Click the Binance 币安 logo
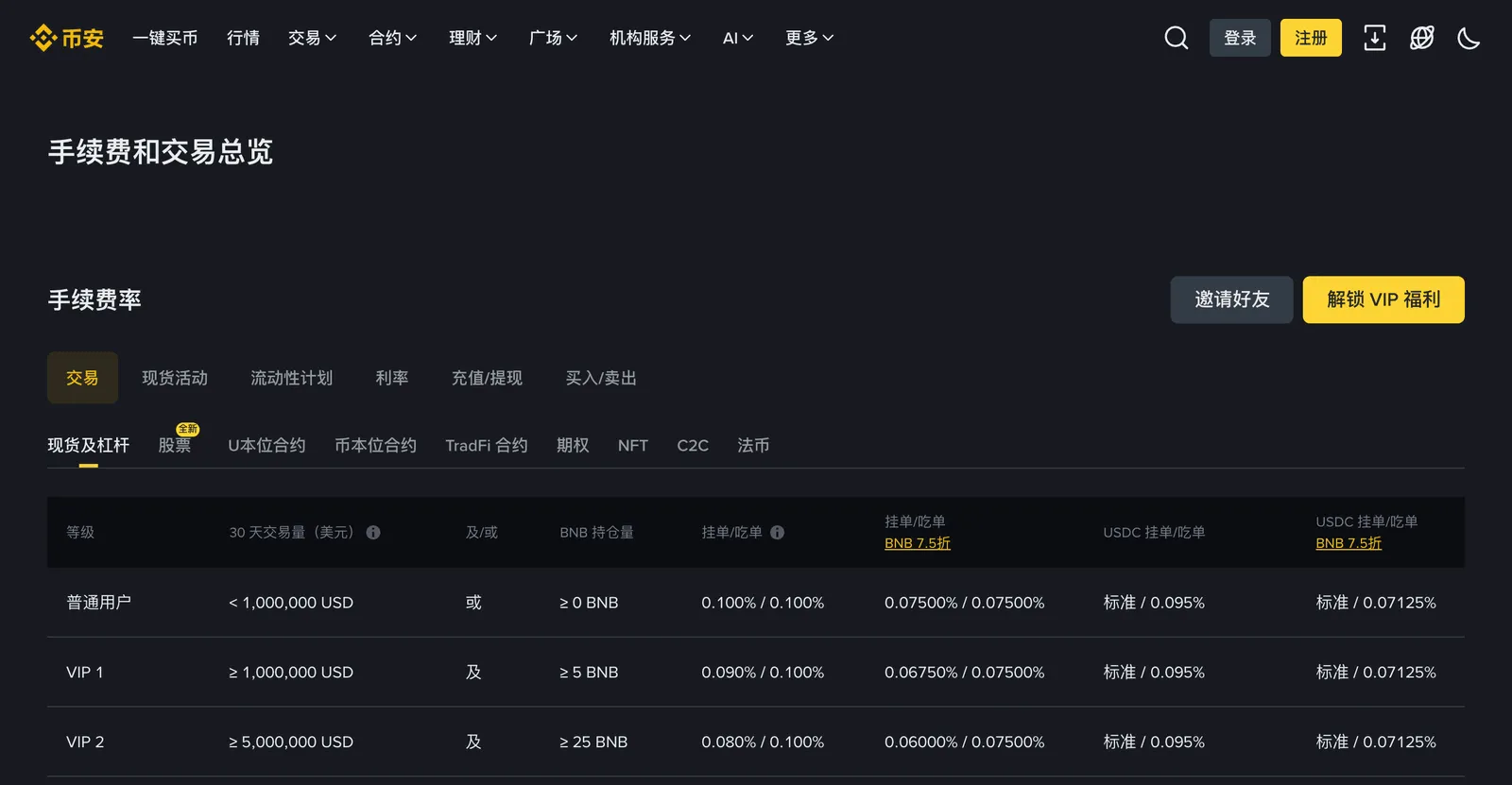This screenshot has width=1512, height=785. point(66,38)
